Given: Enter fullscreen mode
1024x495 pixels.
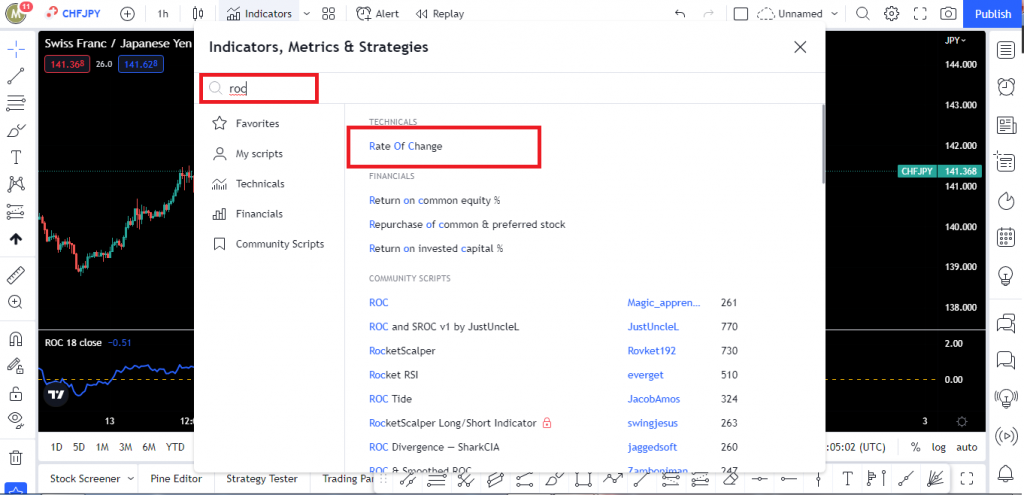Looking at the screenshot, I should tap(920, 14).
